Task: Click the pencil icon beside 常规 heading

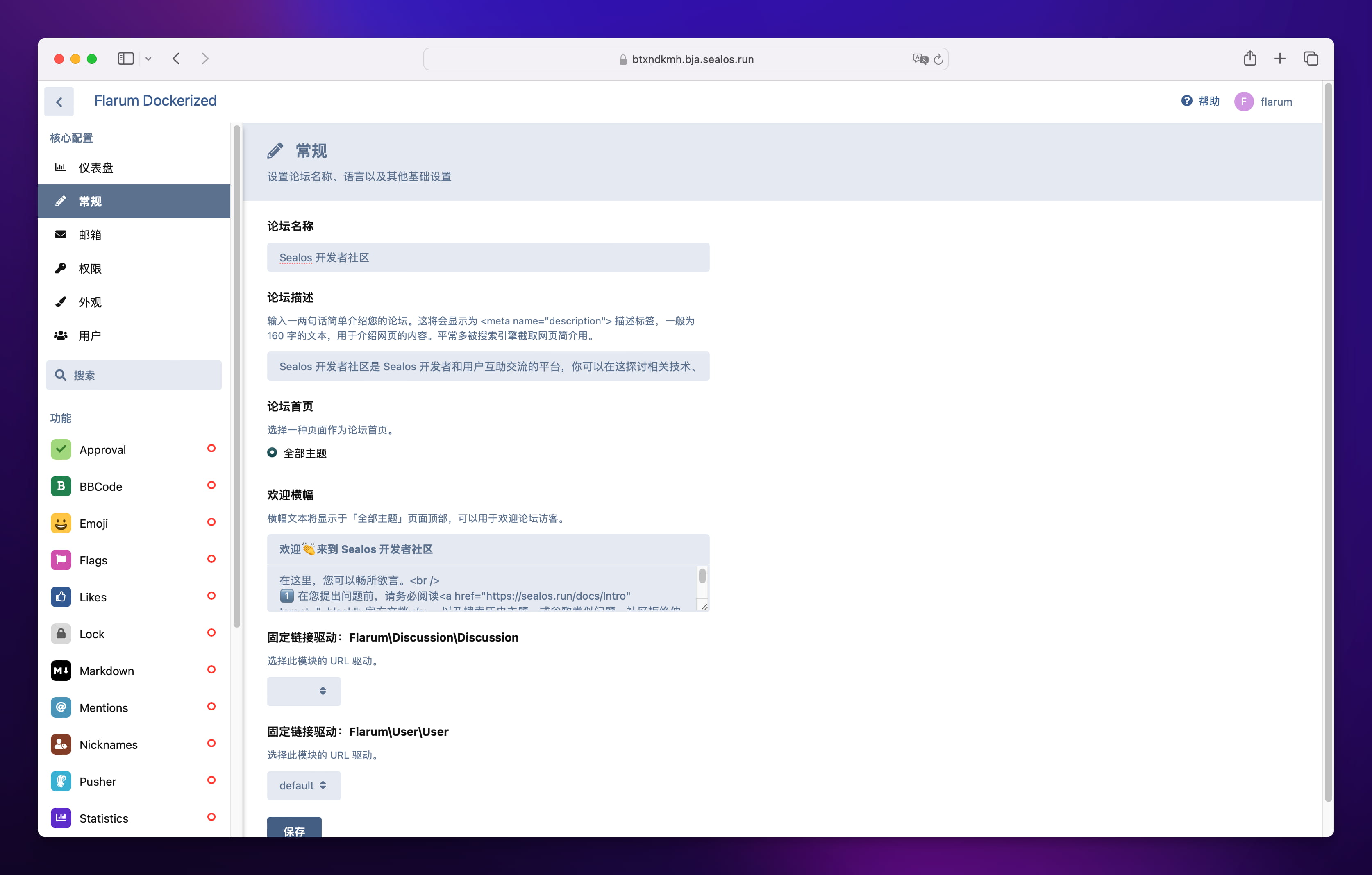Action: (275, 151)
